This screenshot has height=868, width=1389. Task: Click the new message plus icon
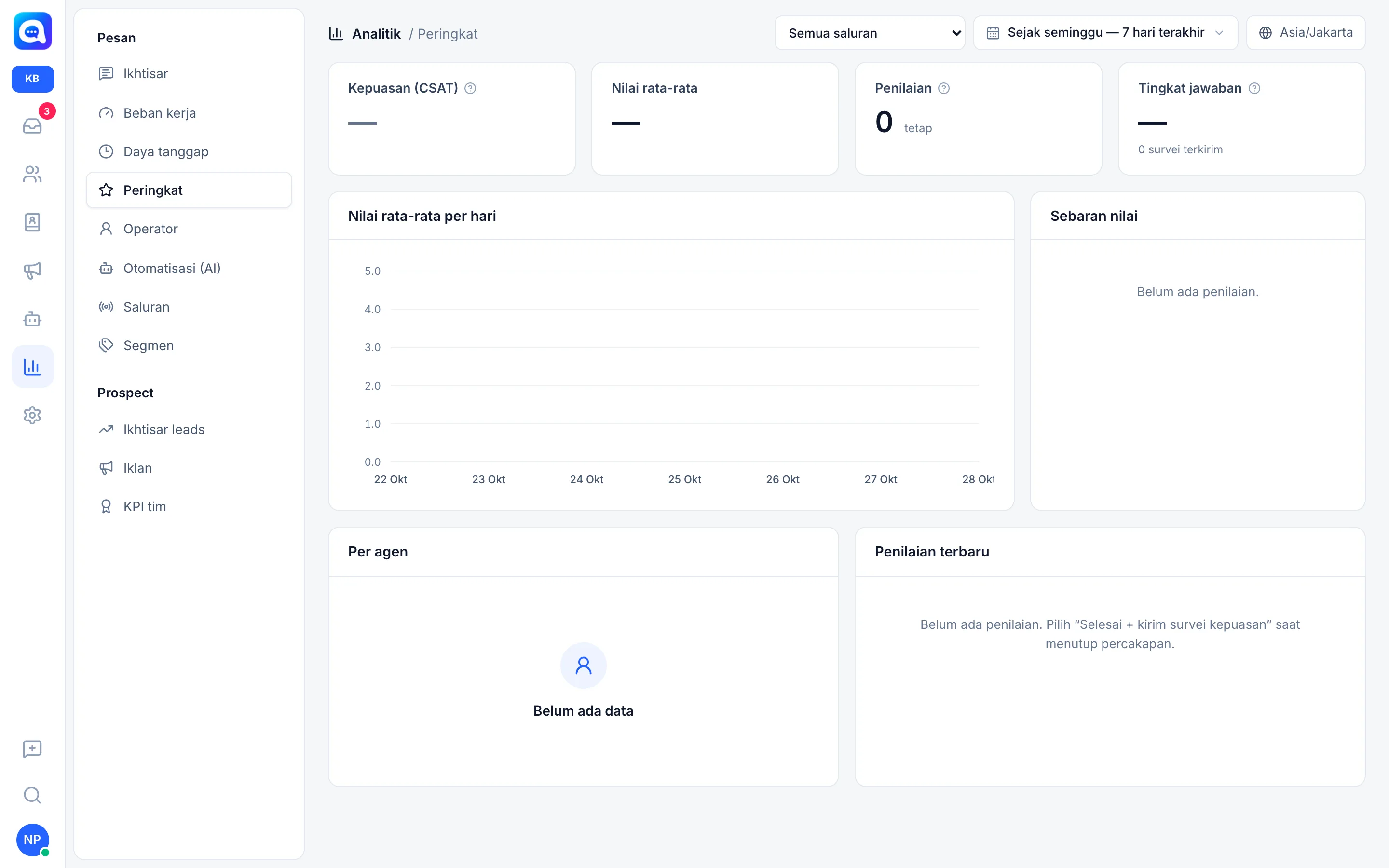[33, 748]
